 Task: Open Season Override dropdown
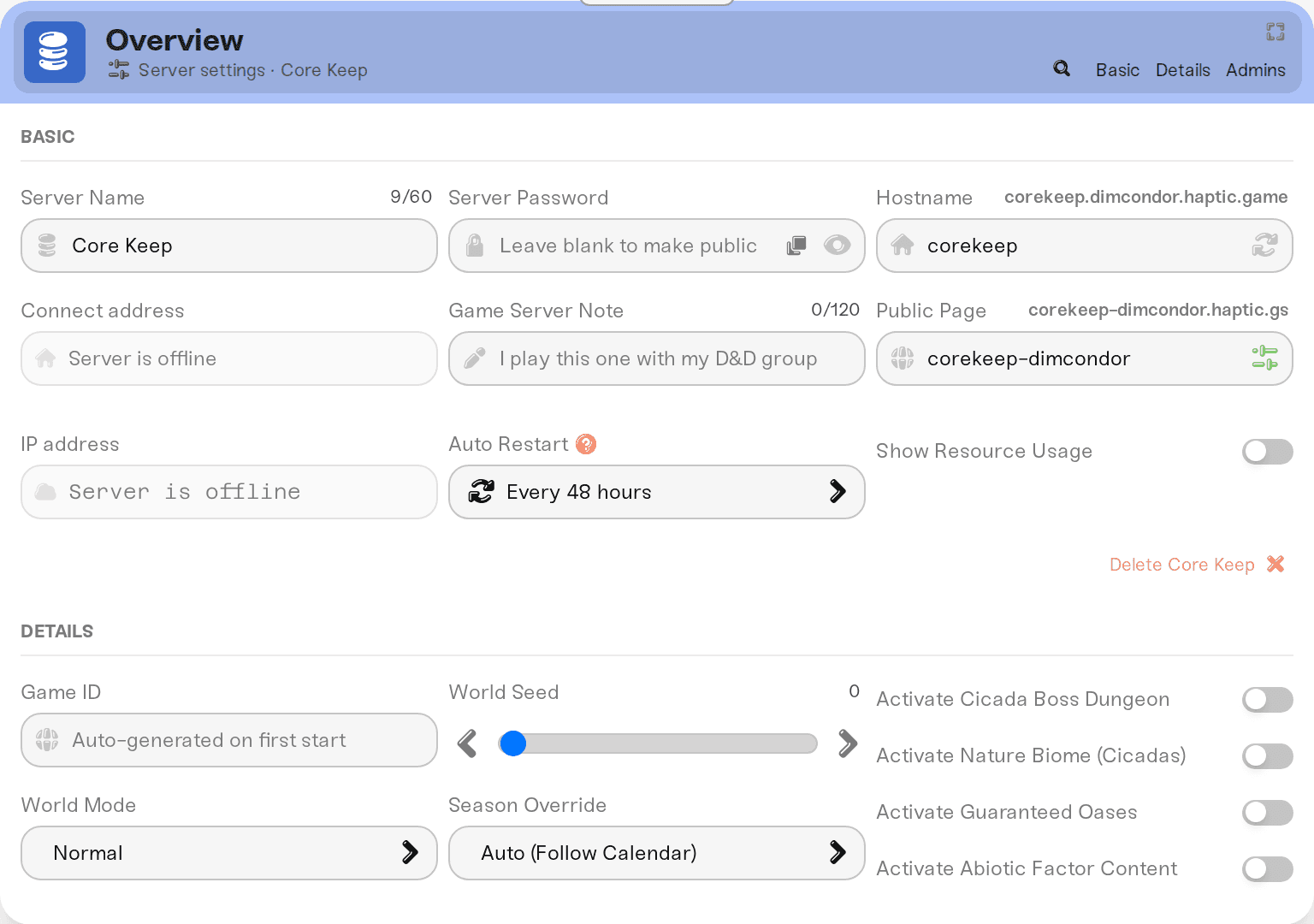tap(657, 853)
